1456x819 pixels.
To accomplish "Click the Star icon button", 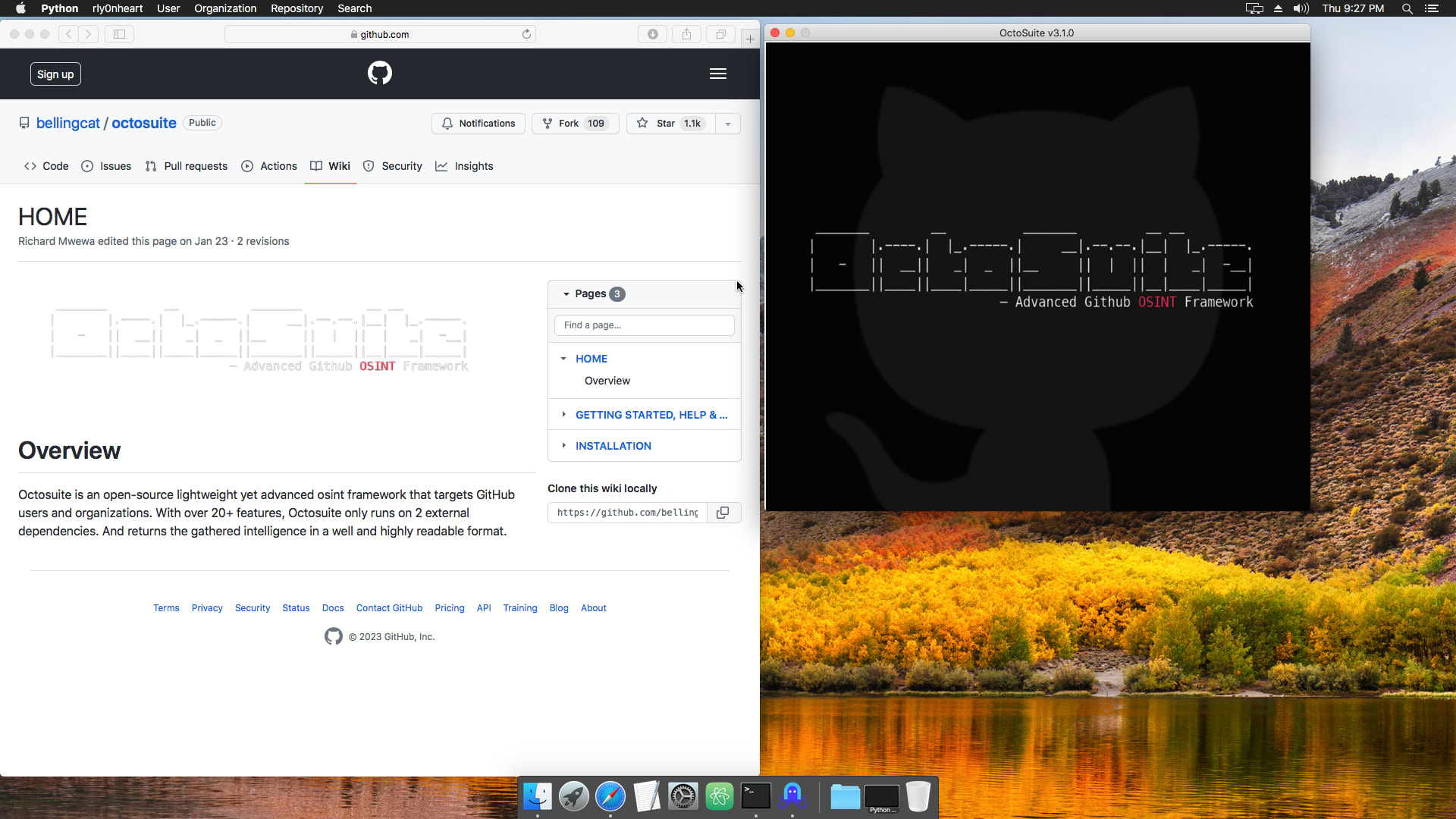I will click(x=641, y=123).
